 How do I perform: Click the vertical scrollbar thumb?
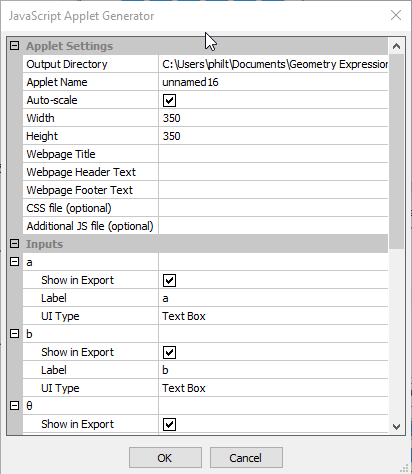point(396,152)
